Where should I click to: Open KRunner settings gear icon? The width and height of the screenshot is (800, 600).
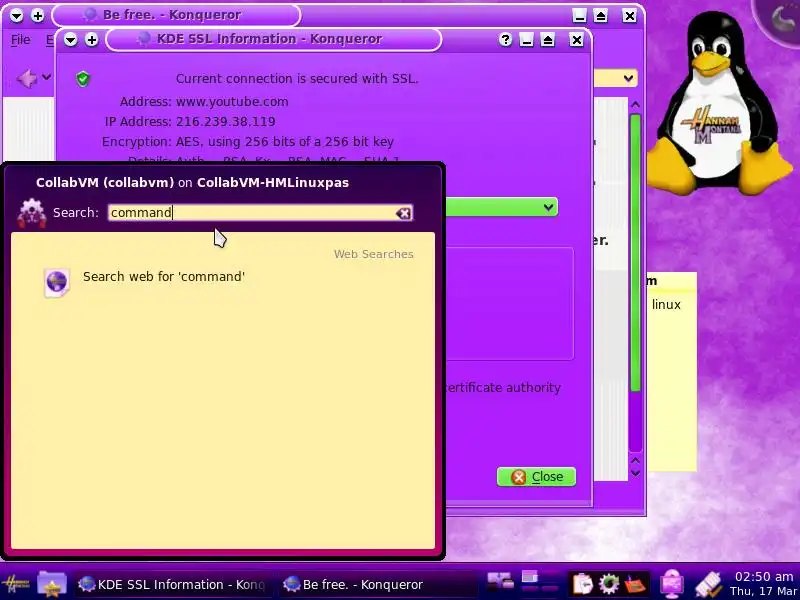[x=31, y=213]
